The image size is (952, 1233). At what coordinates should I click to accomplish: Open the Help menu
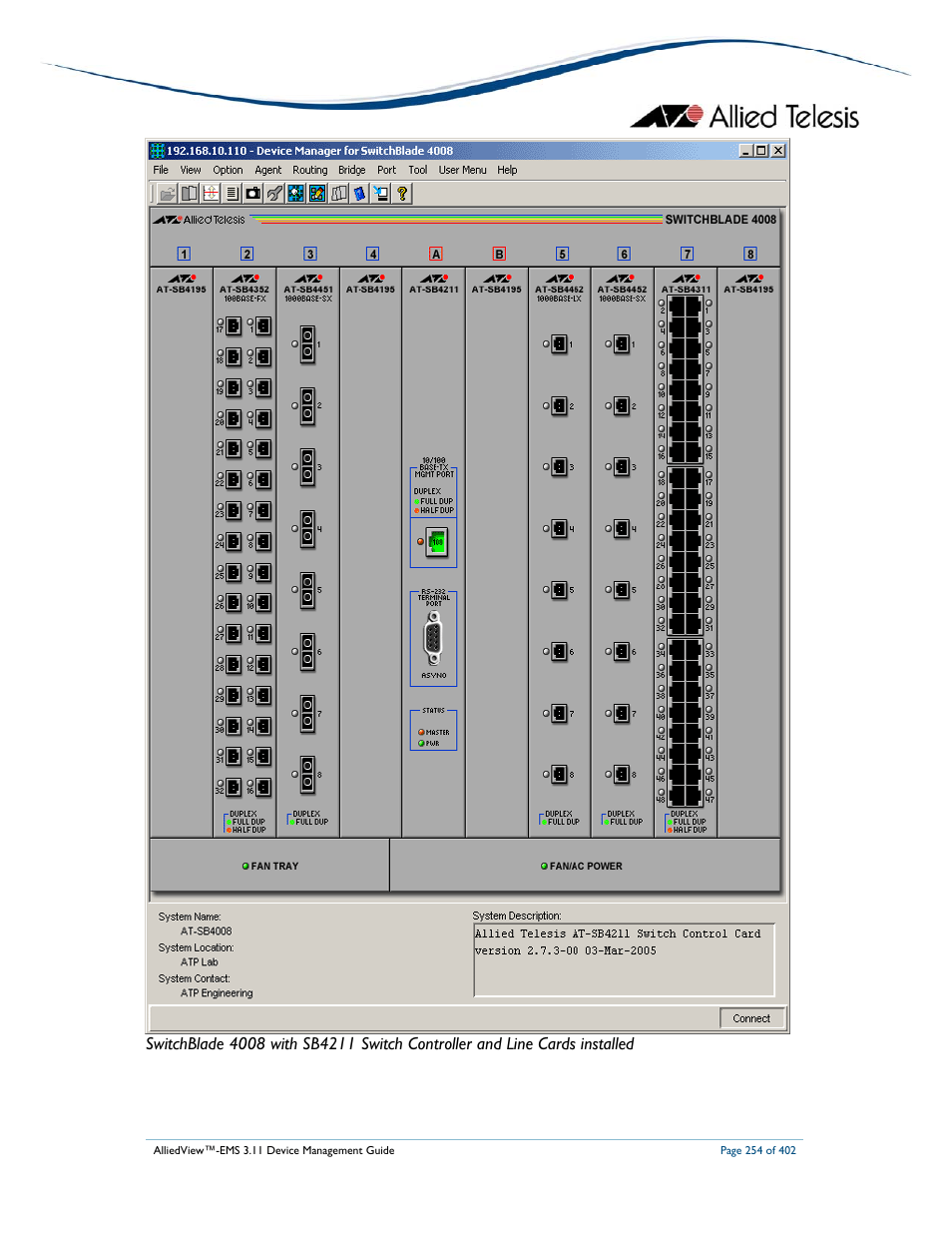click(x=508, y=170)
